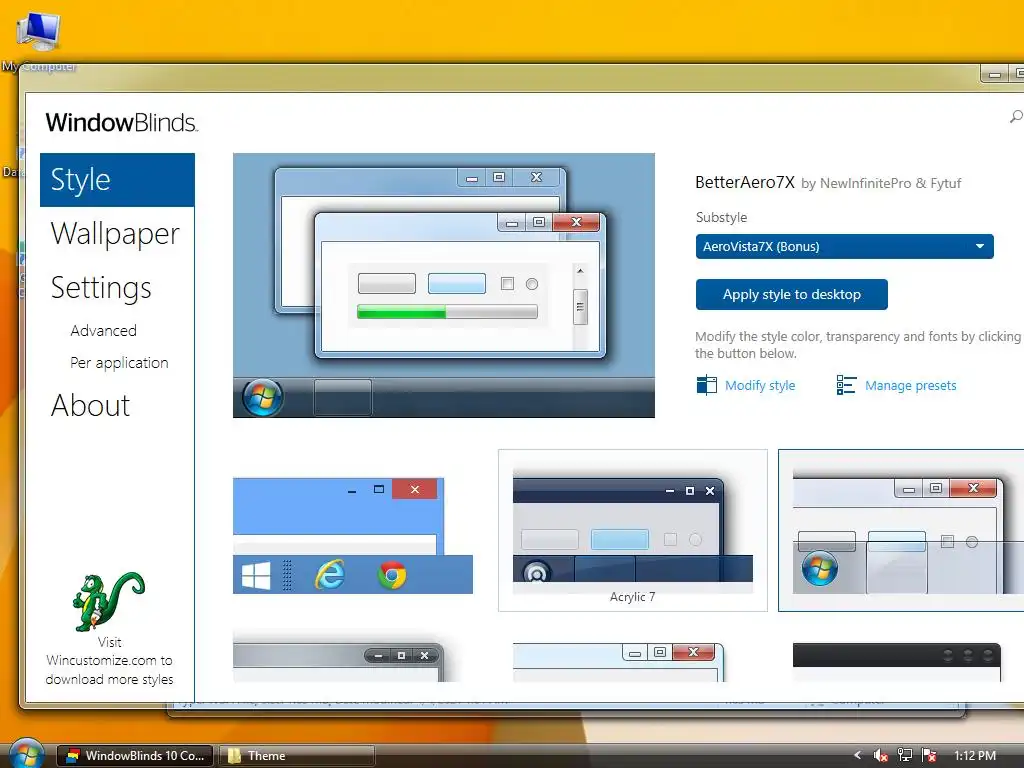The width and height of the screenshot is (1024, 768).
Task: Show hidden tray icons arrow
Action: point(857,755)
